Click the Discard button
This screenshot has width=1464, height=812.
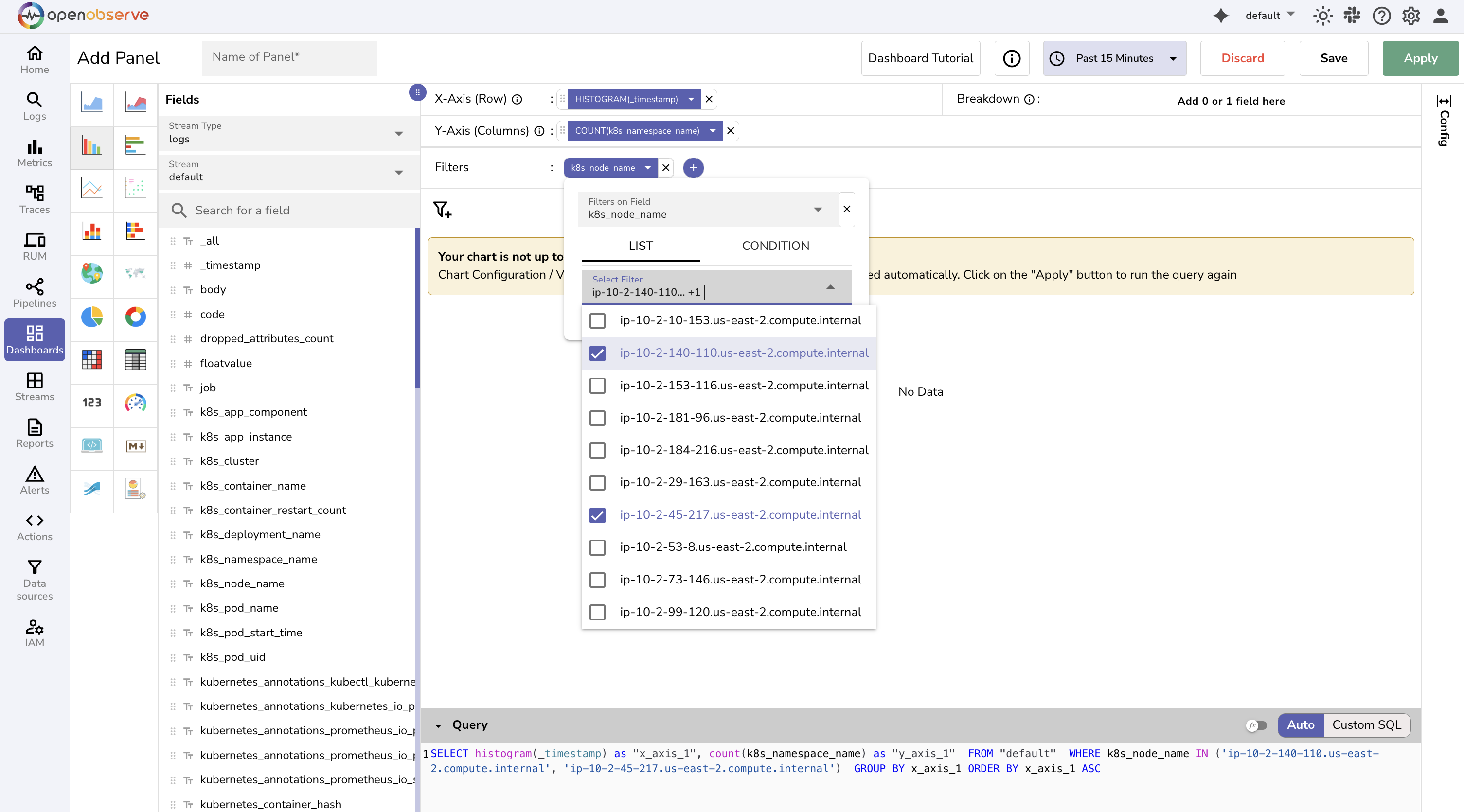(1242, 58)
